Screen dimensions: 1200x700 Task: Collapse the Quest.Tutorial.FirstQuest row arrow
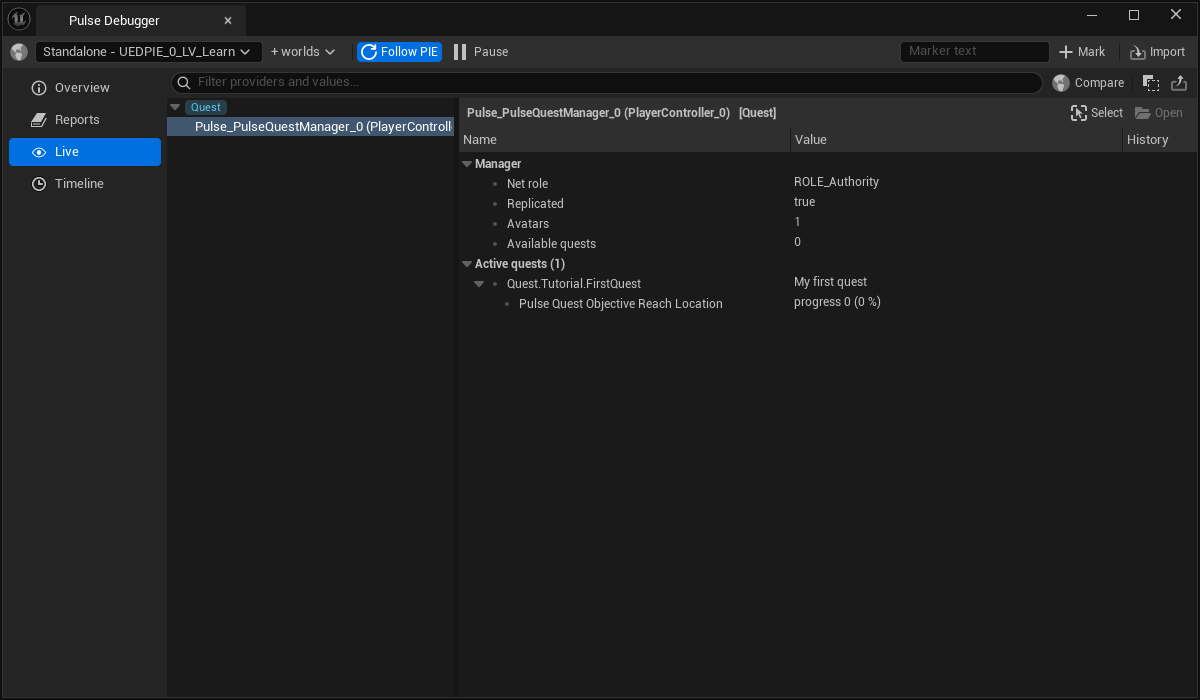coord(479,284)
